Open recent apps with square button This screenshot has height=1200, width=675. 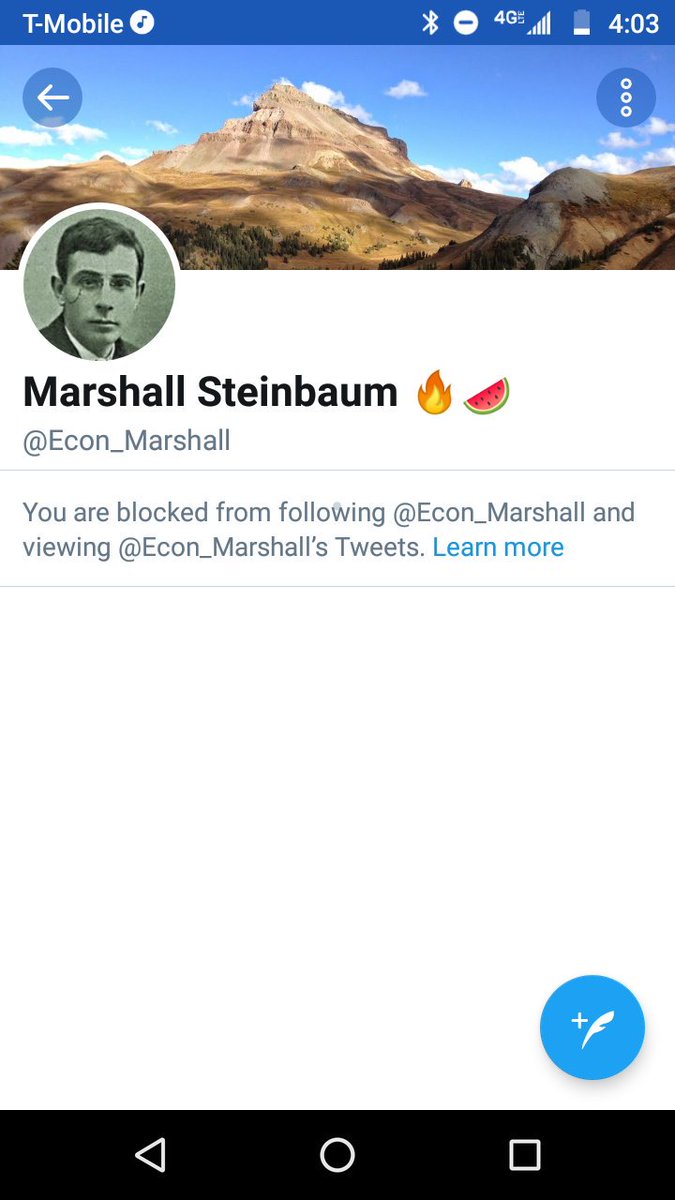tap(524, 1155)
